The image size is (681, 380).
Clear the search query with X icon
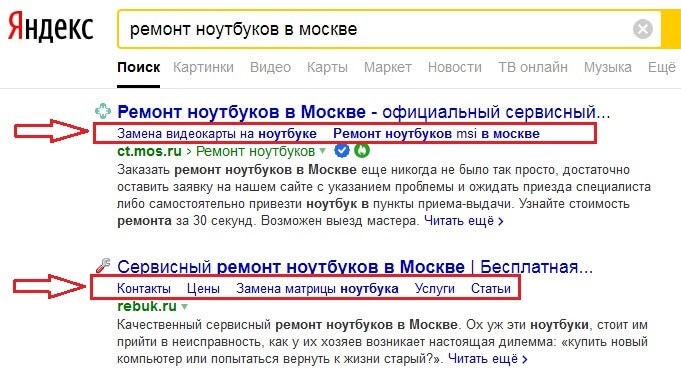coord(643,29)
